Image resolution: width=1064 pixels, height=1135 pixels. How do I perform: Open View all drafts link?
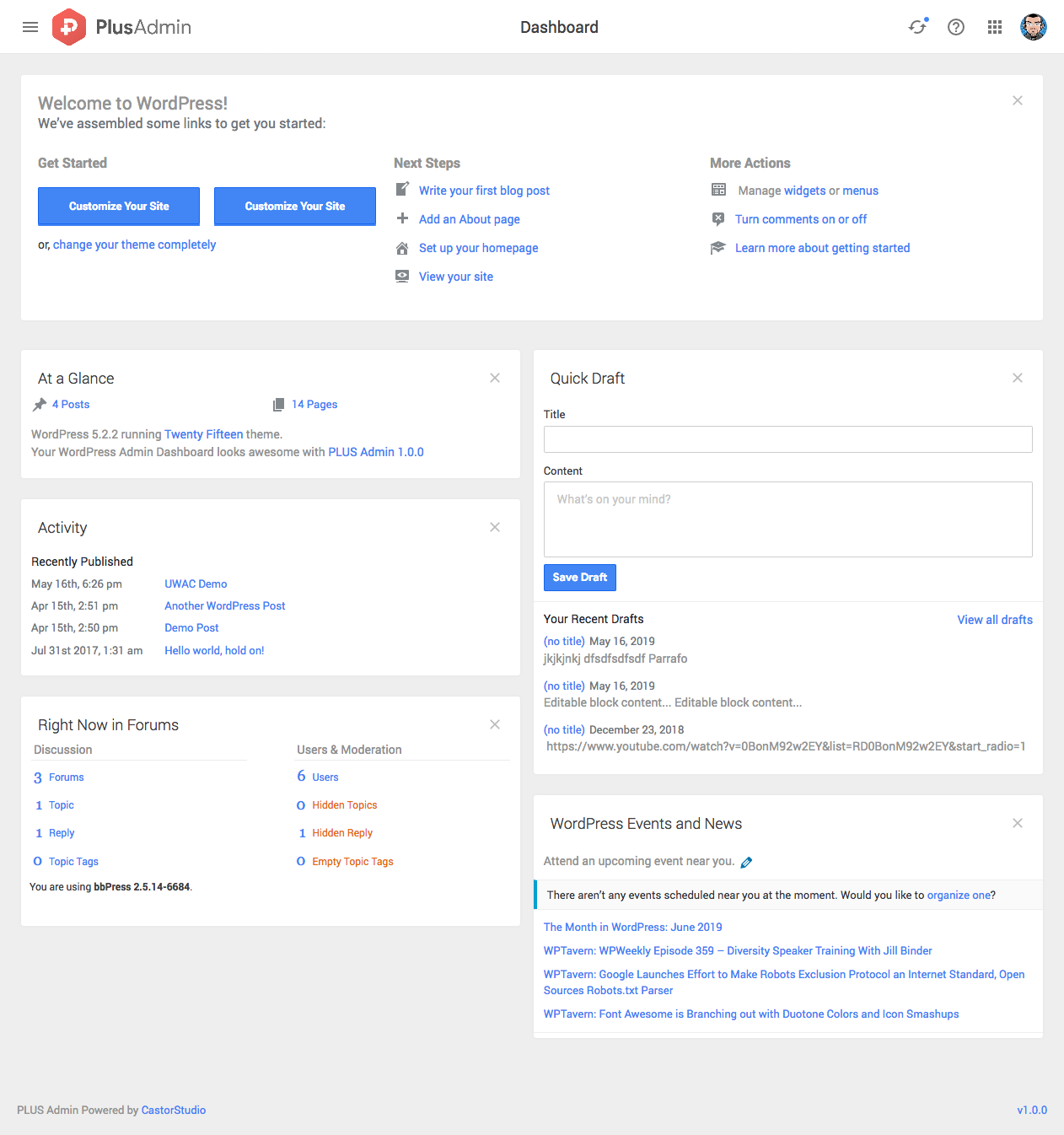[x=995, y=620]
